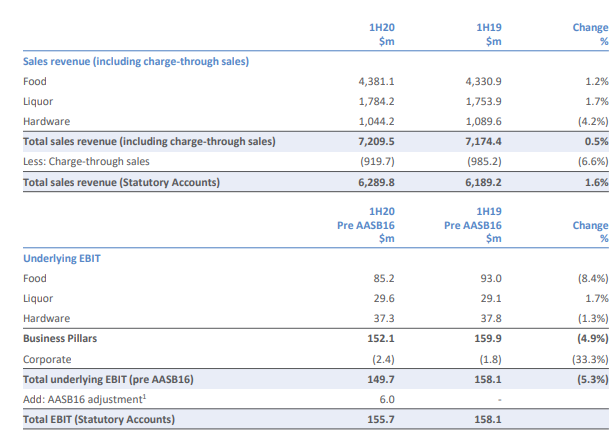Select the Hardware sales change (4.2%) cell
616x435 pixels.
(588, 122)
